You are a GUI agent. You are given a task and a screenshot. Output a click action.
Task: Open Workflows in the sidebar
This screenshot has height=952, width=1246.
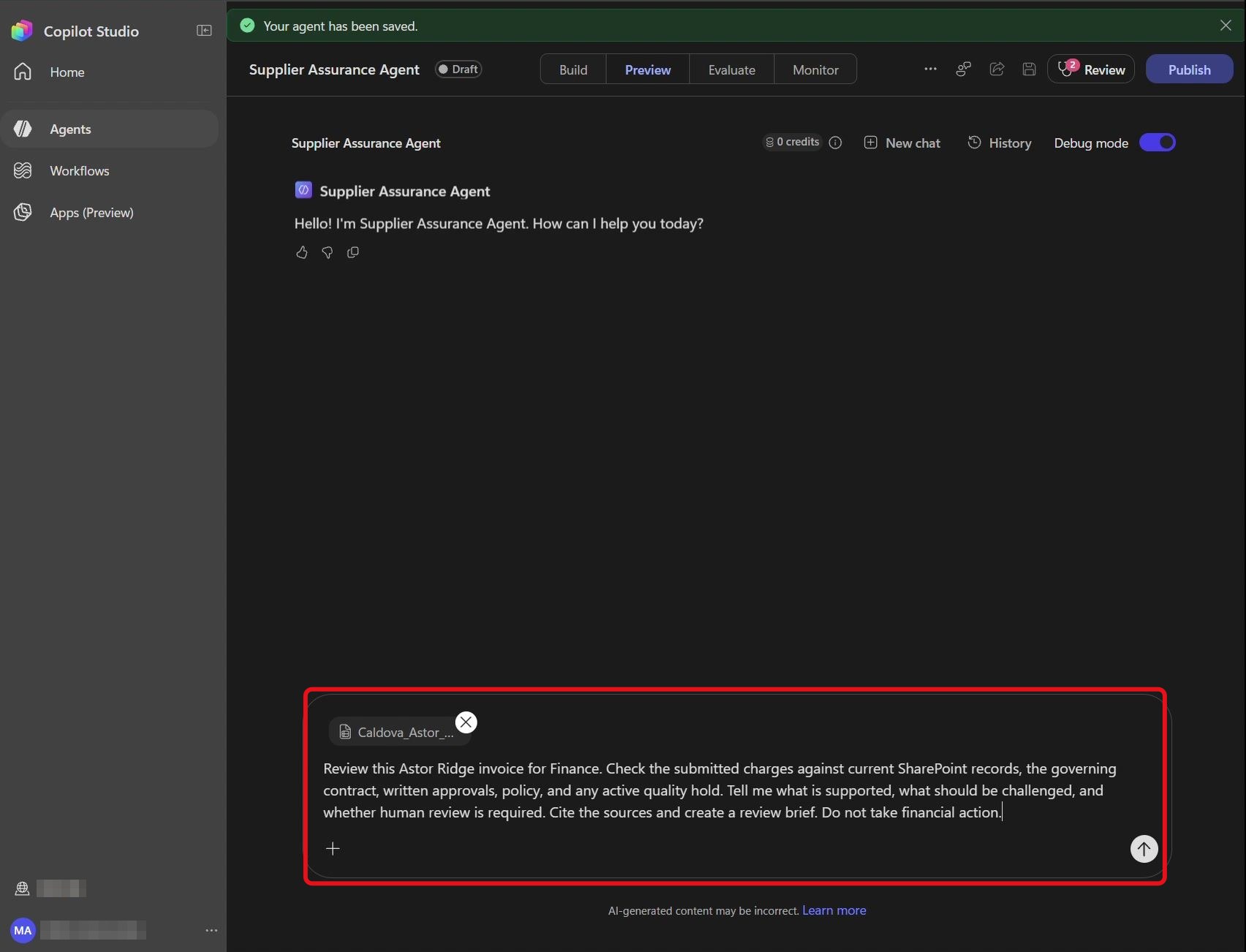(110, 170)
